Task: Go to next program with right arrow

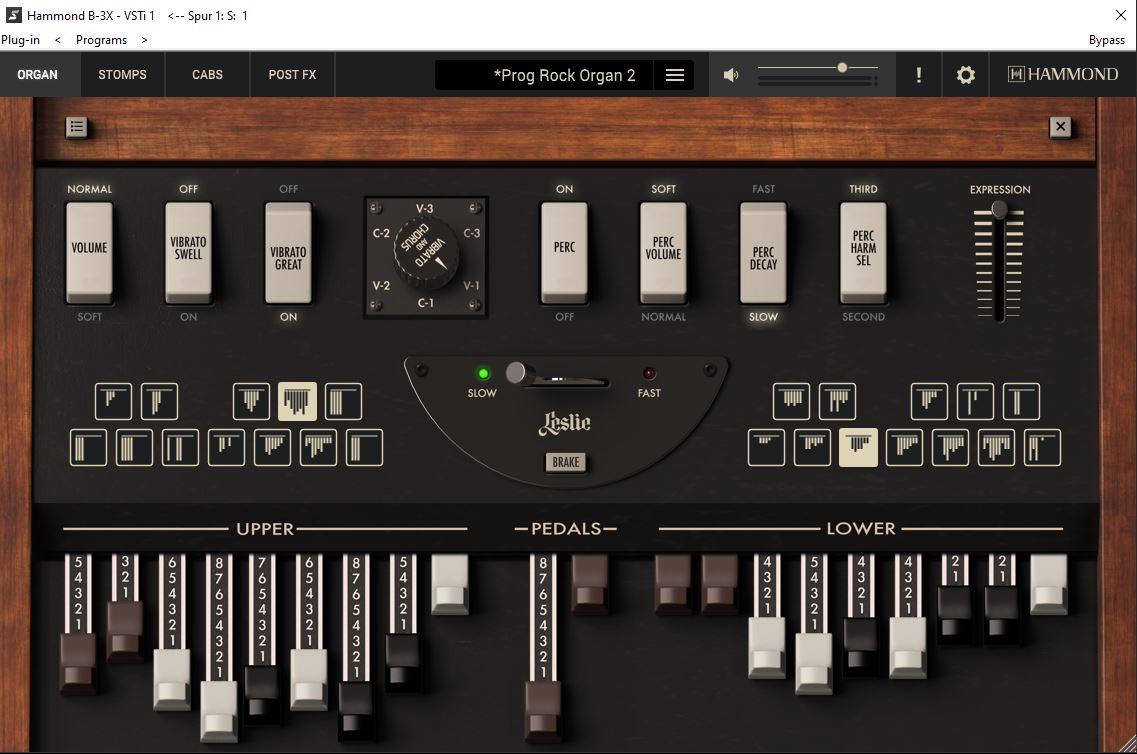Action: point(144,40)
